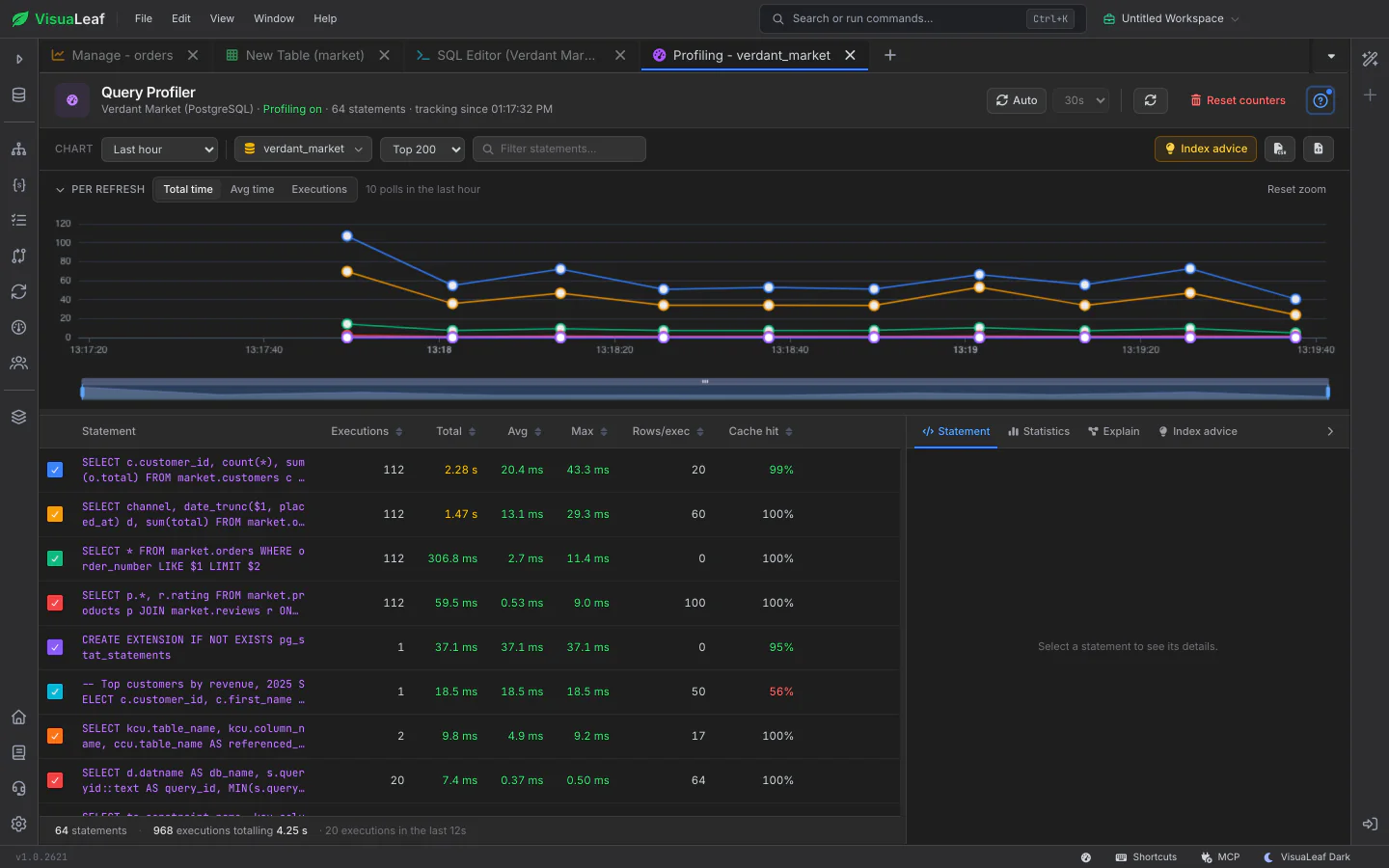Click the checklist tasks icon in left sidebar

(x=18, y=220)
